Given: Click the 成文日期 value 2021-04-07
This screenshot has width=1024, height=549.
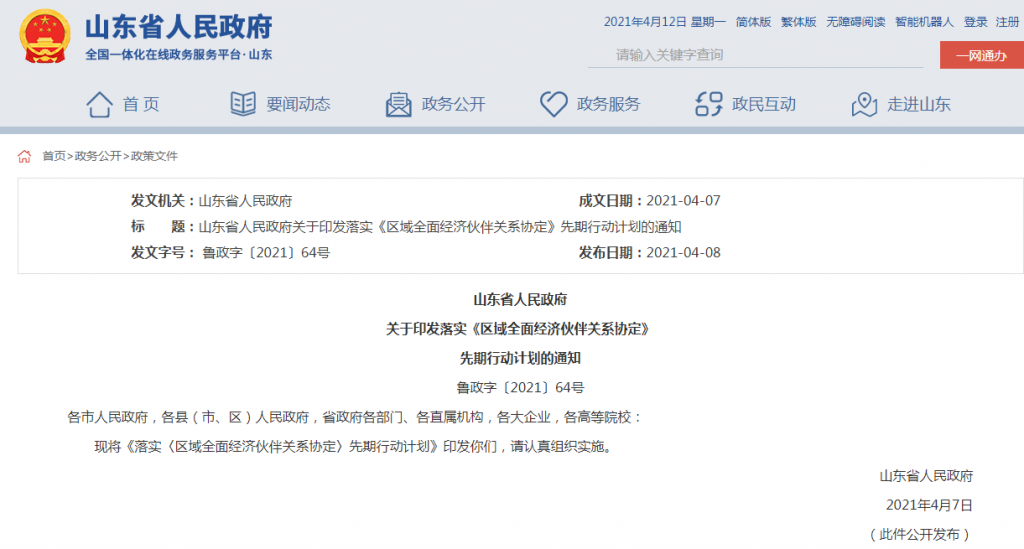Looking at the screenshot, I should (683, 201).
